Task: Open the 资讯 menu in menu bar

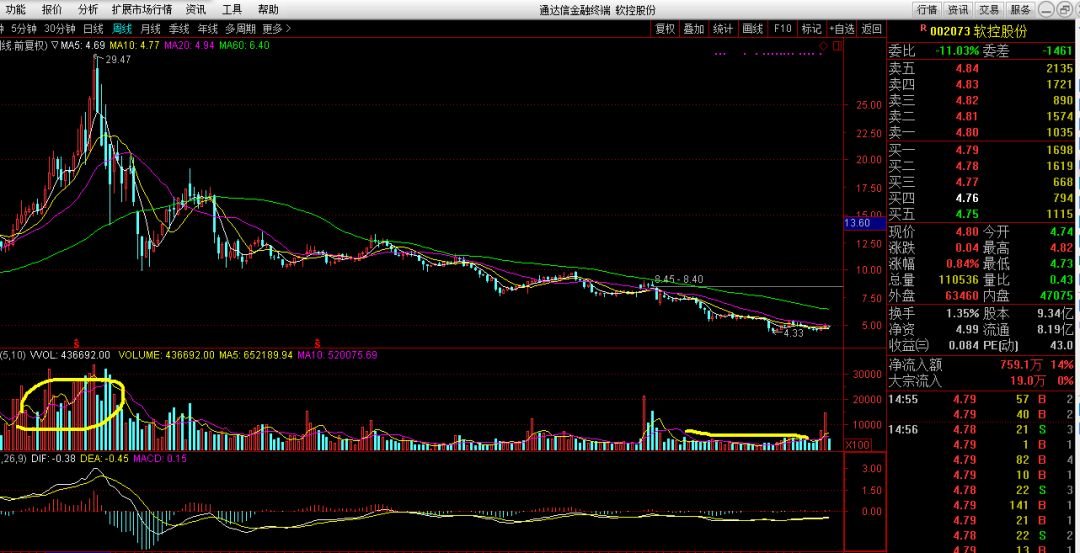Action: [x=196, y=10]
